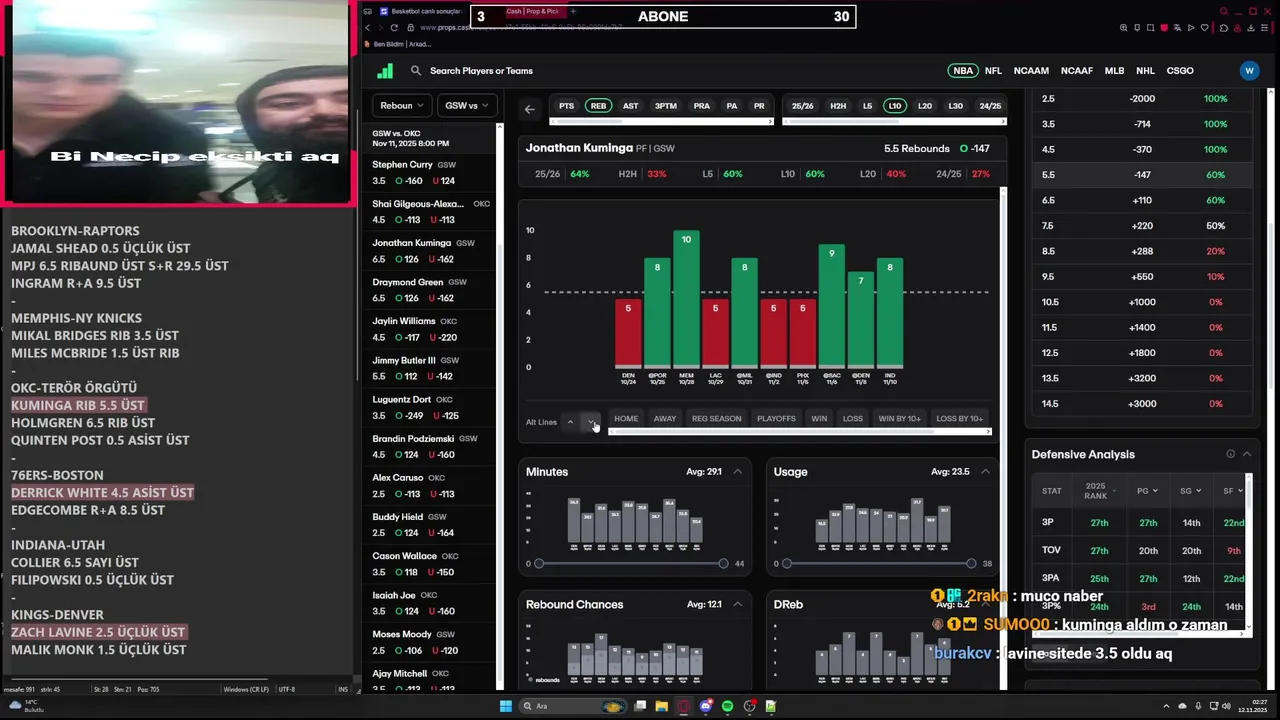1280x720 pixels.
Task: Switch to NFL league tab
Action: click(993, 71)
